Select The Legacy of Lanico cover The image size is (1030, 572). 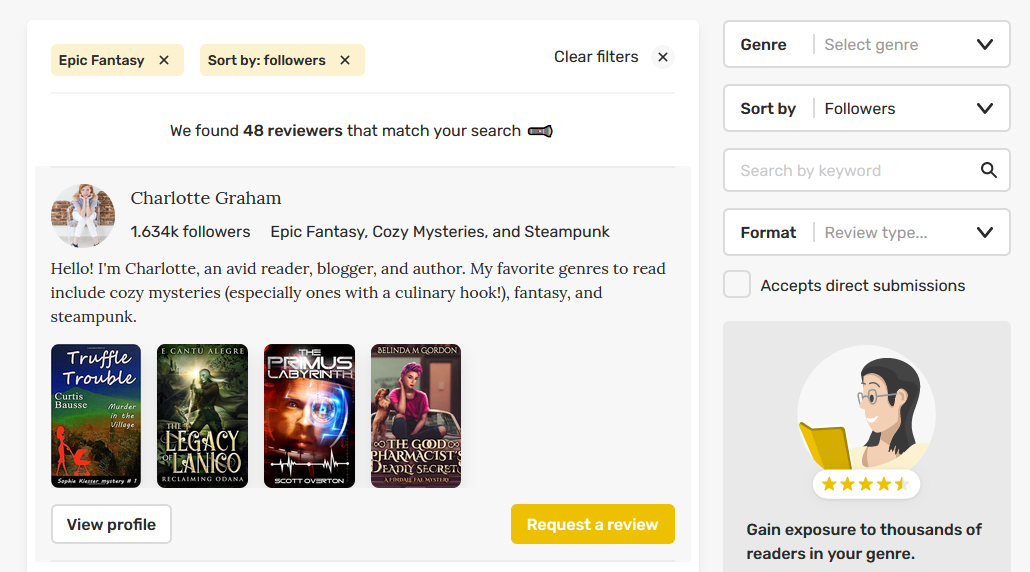click(202, 416)
